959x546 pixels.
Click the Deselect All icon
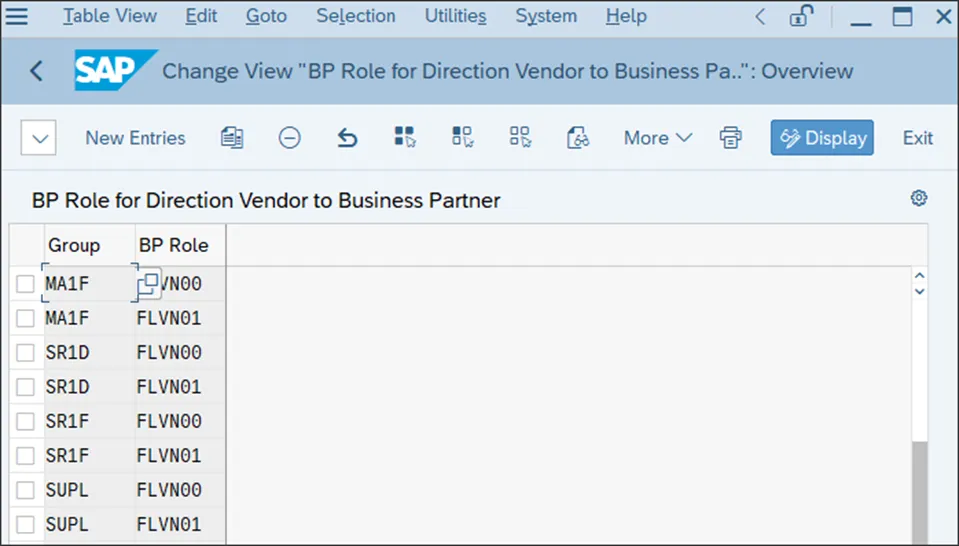[x=520, y=137]
